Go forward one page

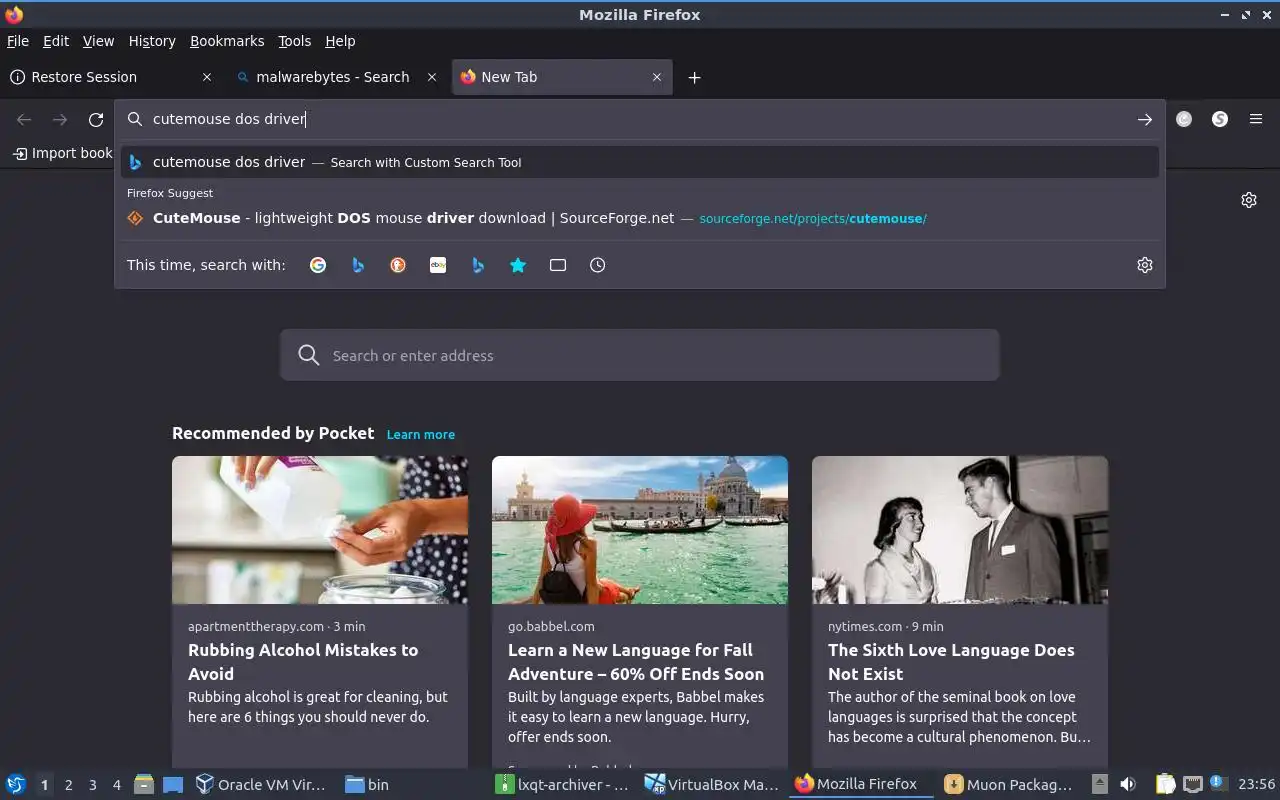tap(60, 119)
